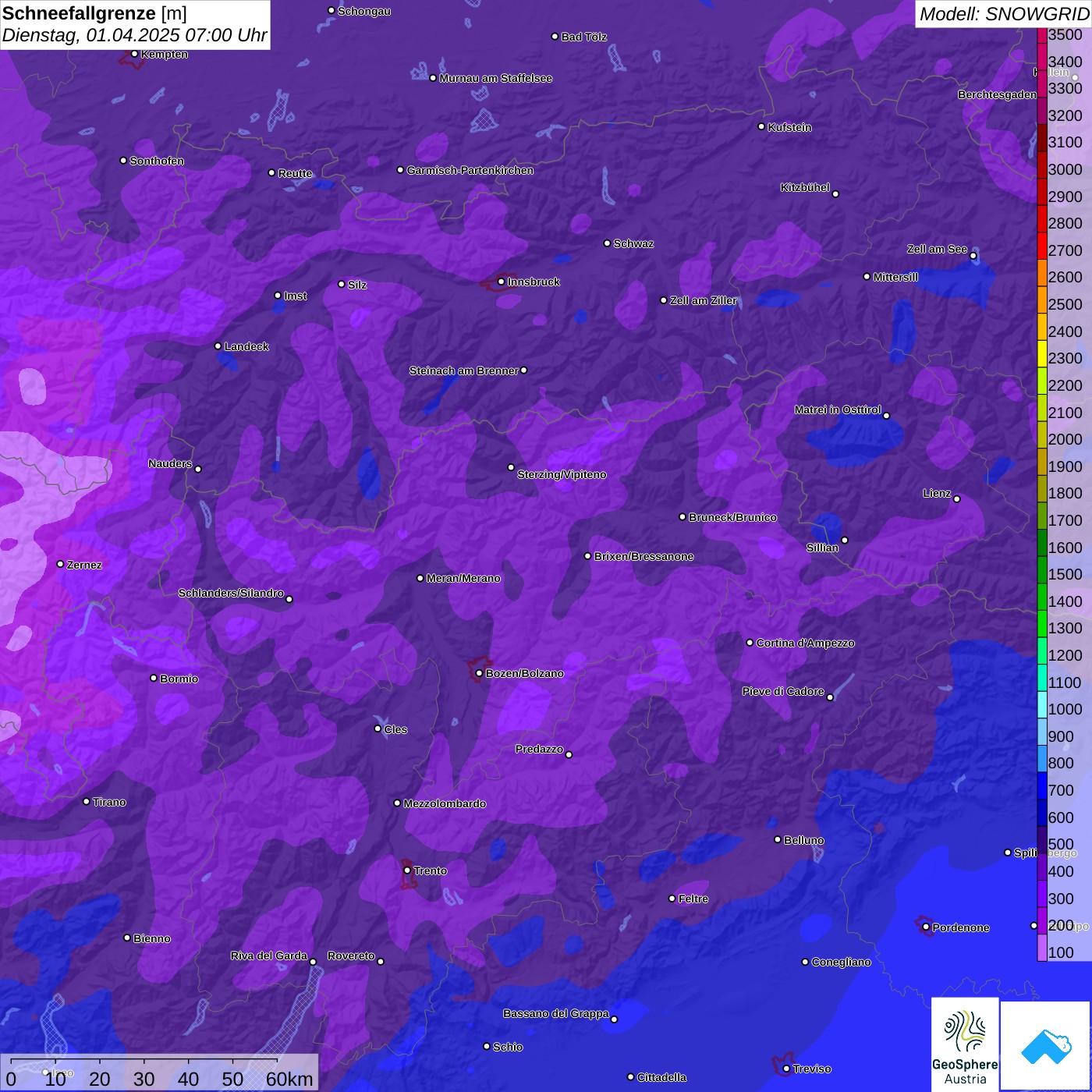
Task: Click the 'Garmisch-Partenkirchen' label
Action: (470, 170)
